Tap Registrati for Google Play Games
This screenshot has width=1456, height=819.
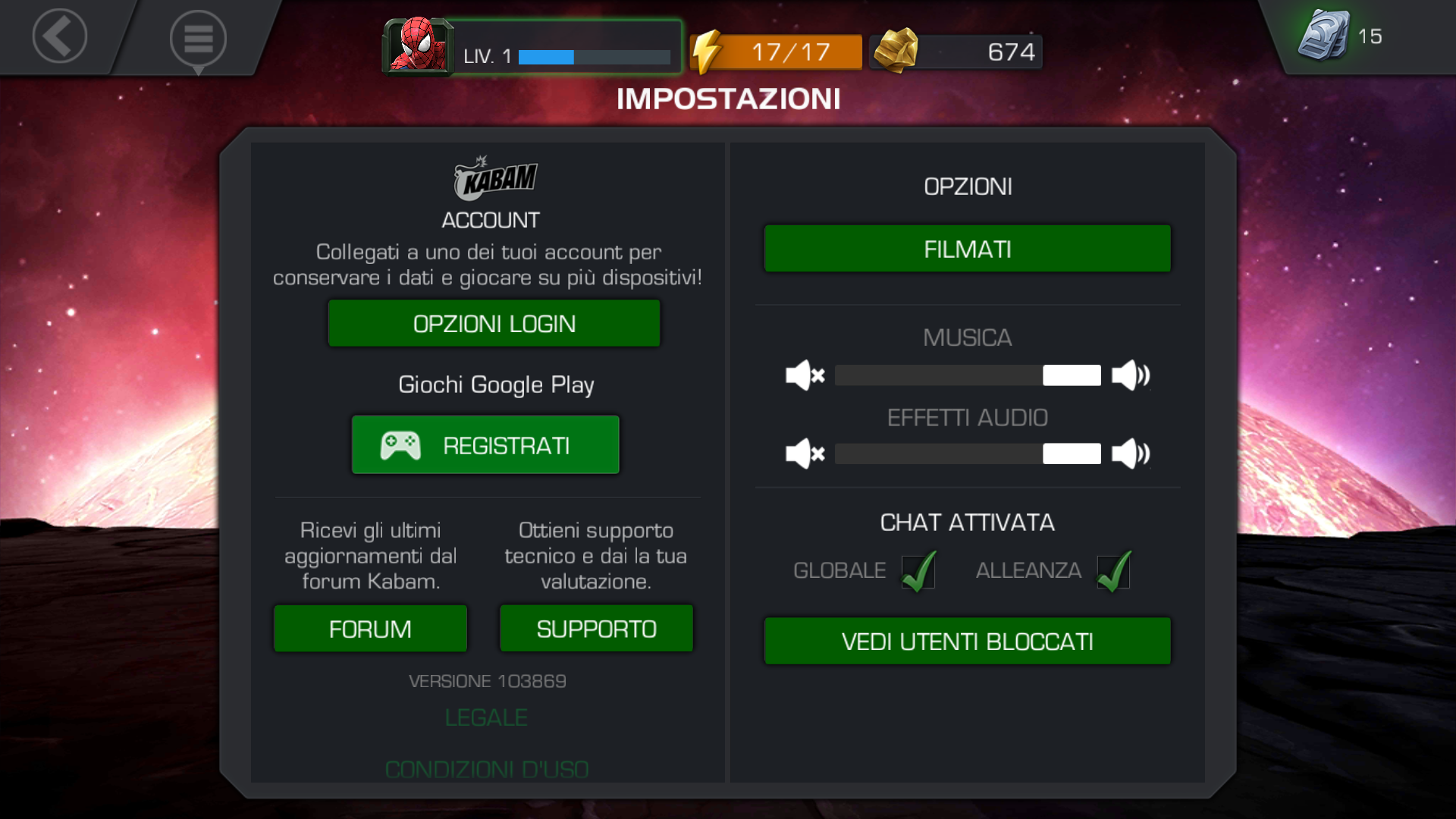point(485,445)
